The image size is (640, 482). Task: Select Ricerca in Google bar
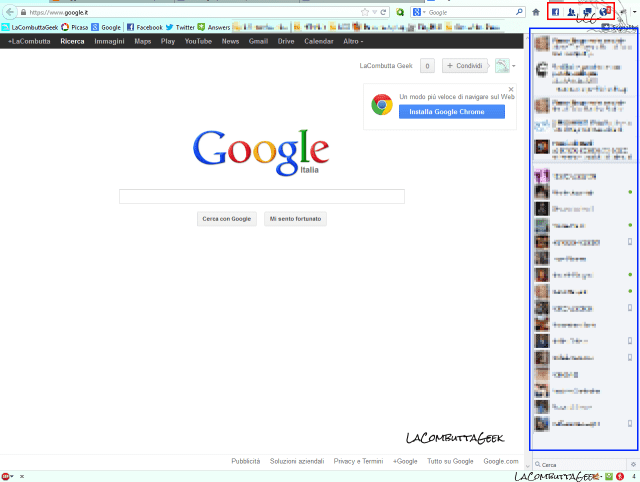(72, 41)
